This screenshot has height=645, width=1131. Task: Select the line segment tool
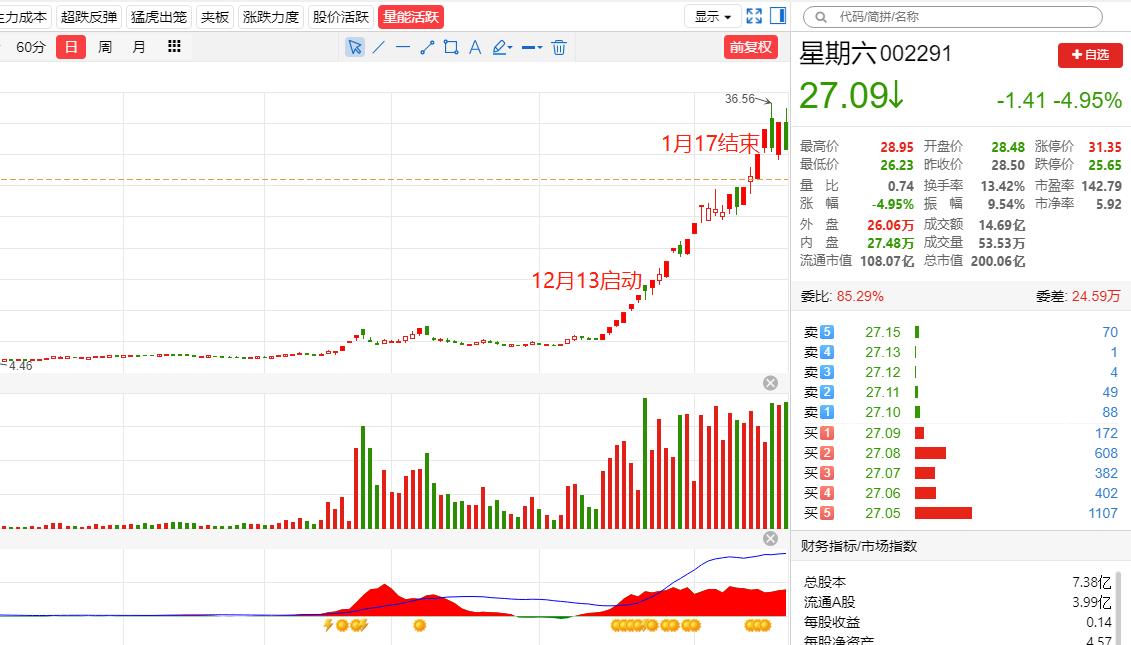[427, 47]
